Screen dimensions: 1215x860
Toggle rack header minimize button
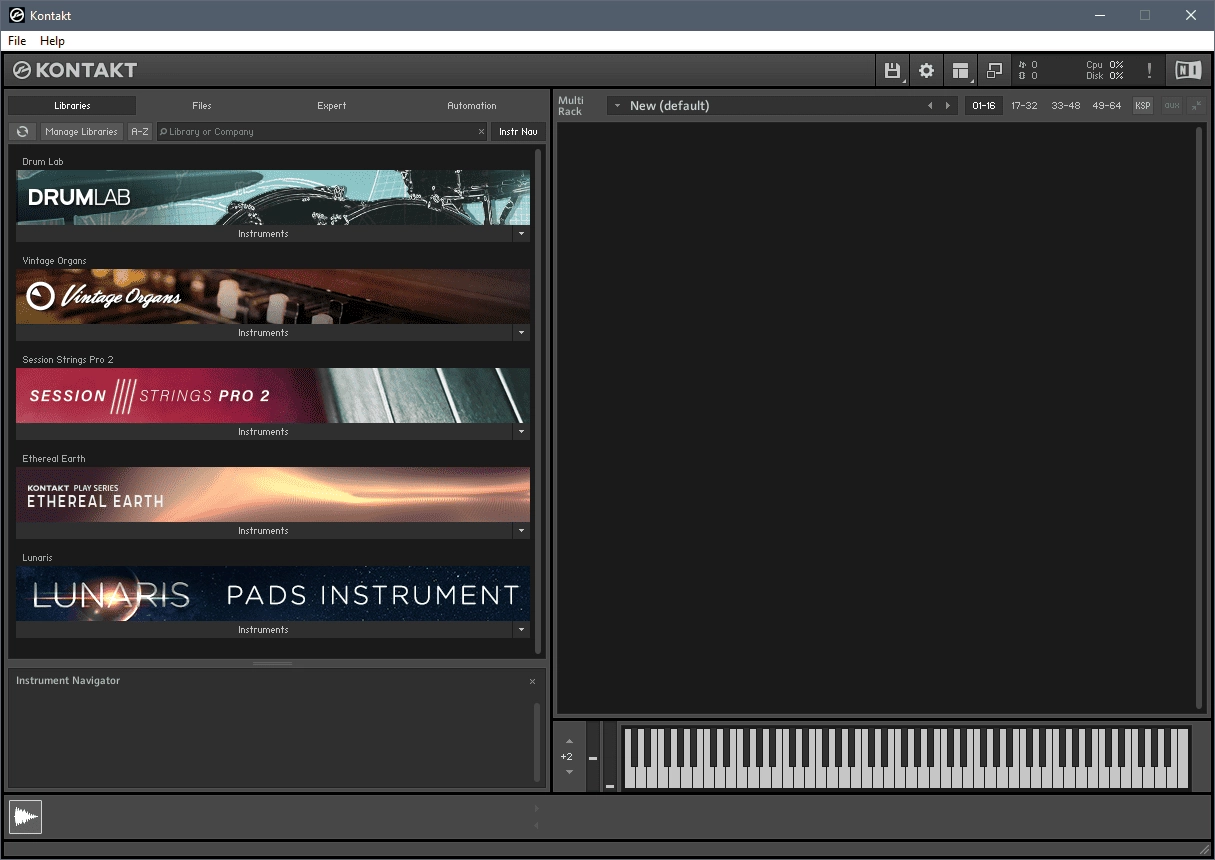click(x=1196, y=105)
